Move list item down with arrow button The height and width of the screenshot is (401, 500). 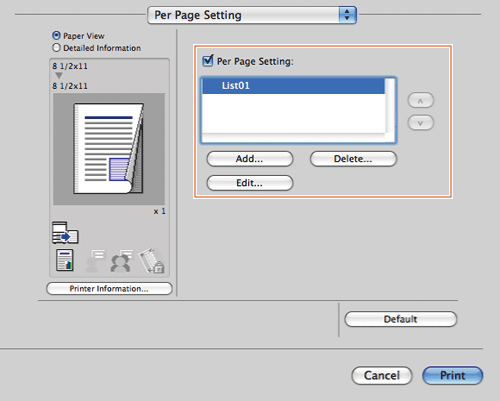[x=421, y=123]
